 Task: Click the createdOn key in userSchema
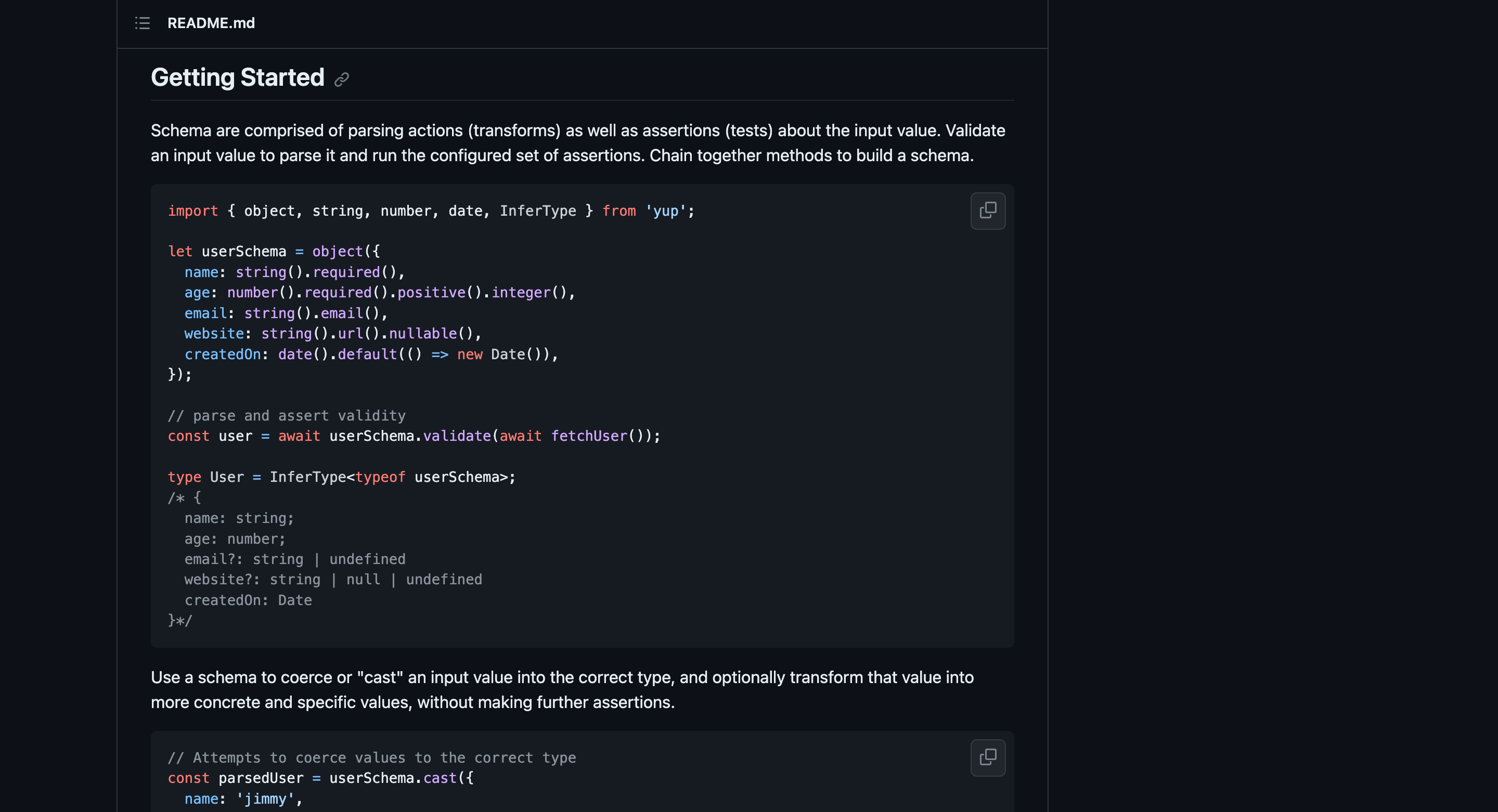tap(222, 354)
